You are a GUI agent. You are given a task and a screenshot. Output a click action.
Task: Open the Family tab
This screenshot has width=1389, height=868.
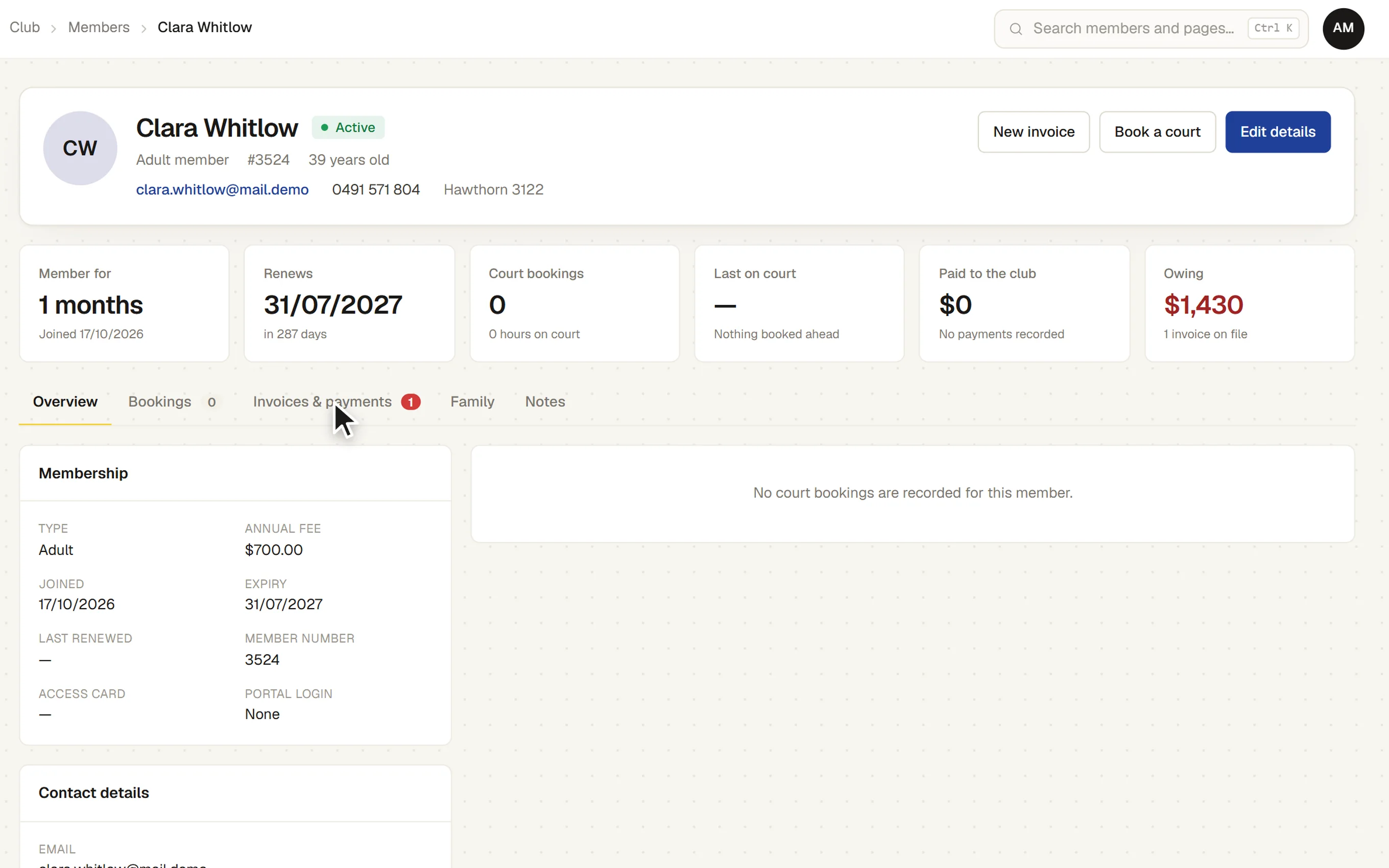[472, 402]
